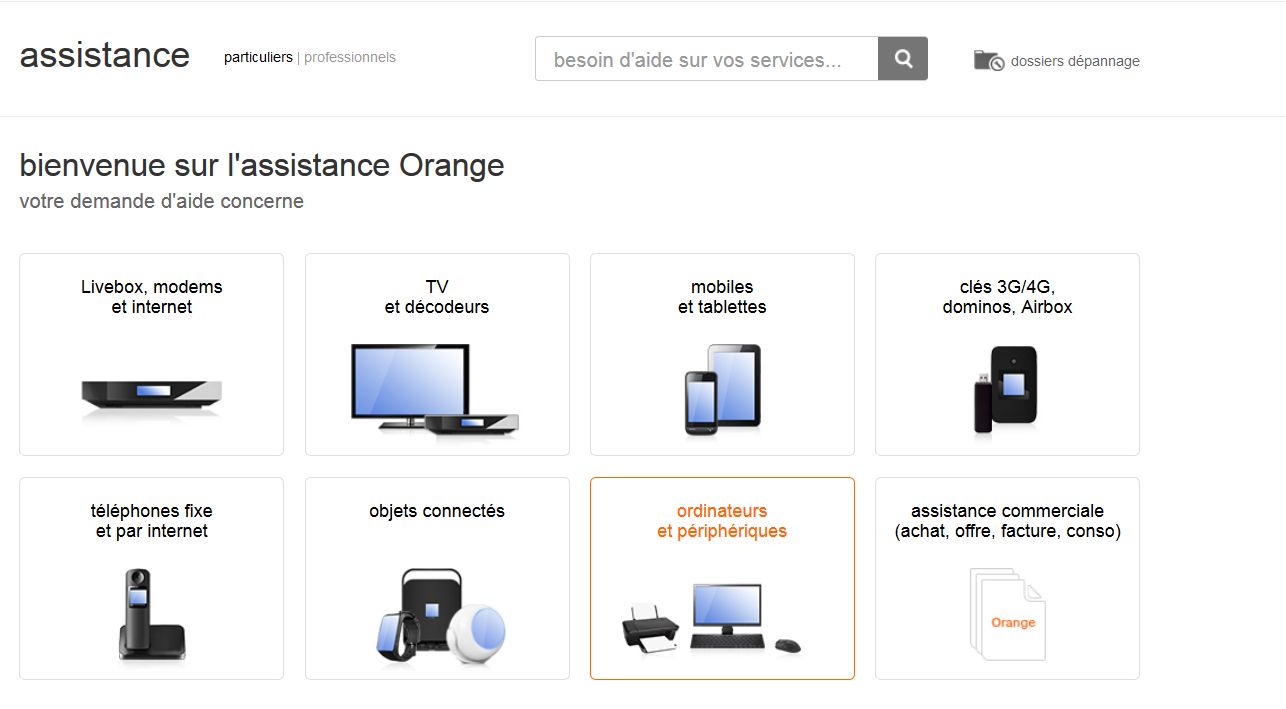Open dossiers dépannage link
Viewport: 1286px width, 709px height.
tap(1075, 61)
